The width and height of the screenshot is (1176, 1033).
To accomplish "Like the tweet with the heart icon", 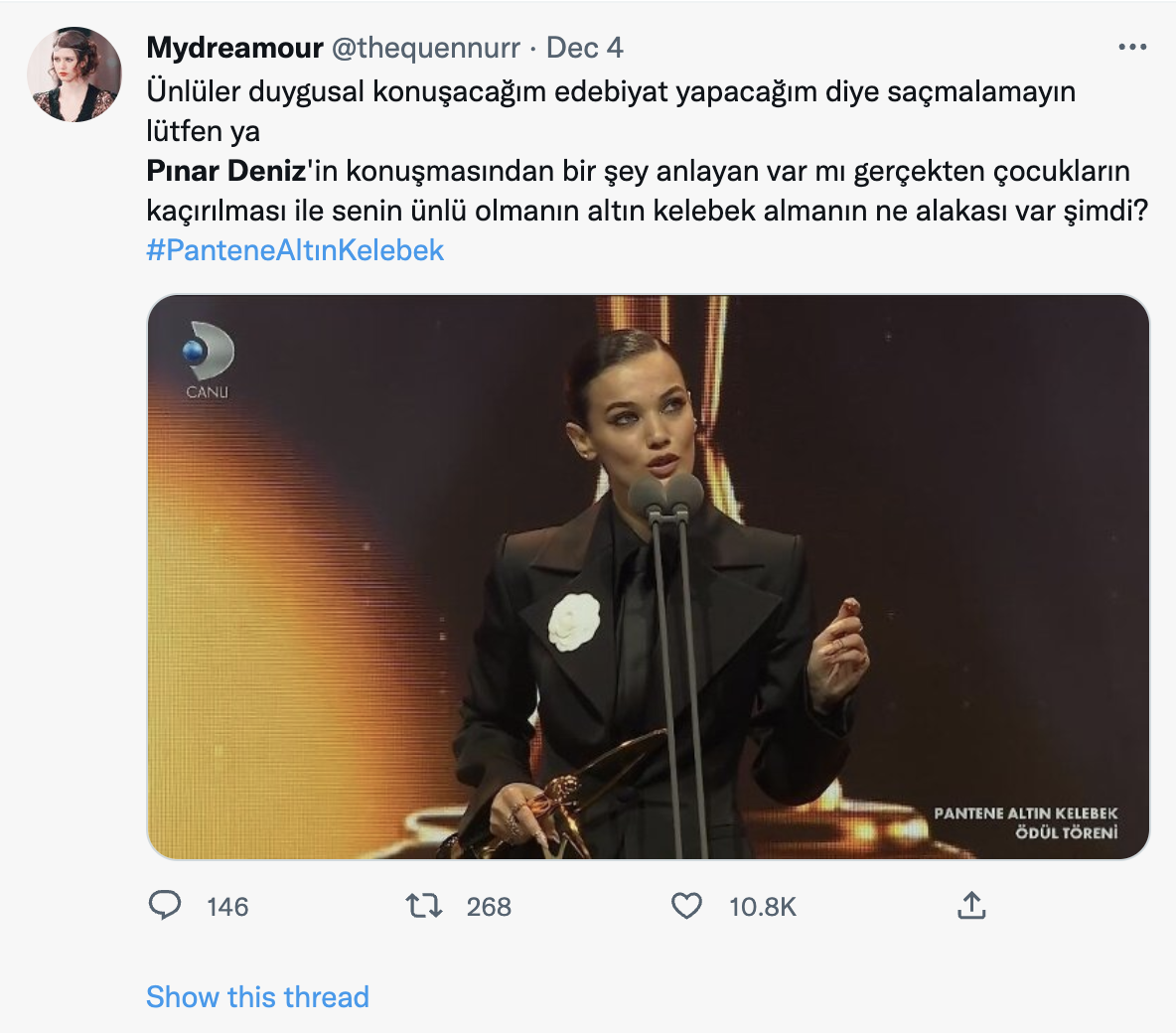I will pyautogui.click(x=686, y=906).
